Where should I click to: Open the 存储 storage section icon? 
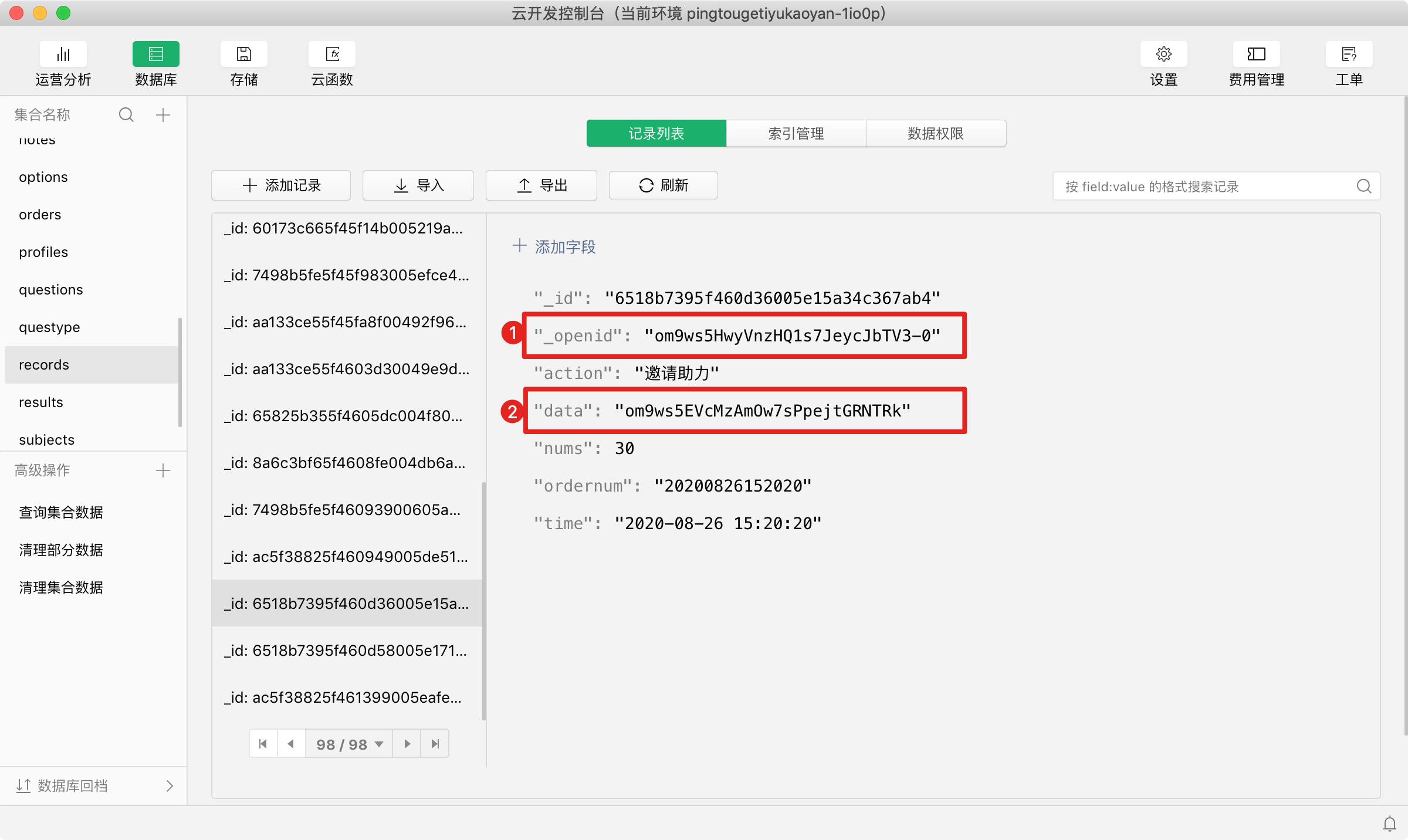(243, 55)
